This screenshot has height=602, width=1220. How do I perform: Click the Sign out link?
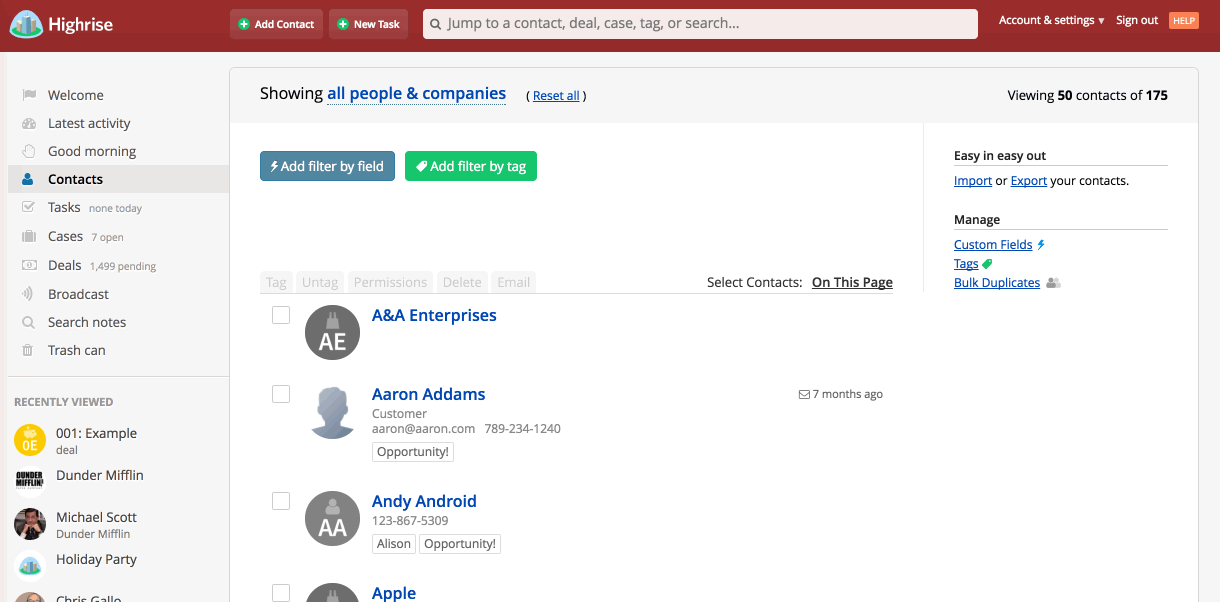(x=1137, y=20)
